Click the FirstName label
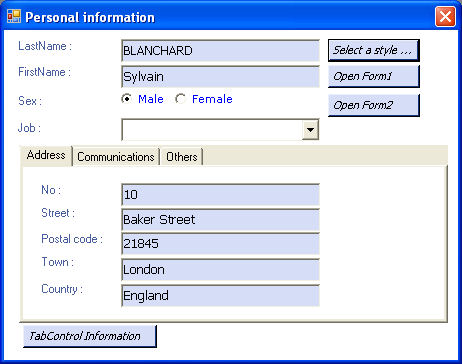The image size is (462, 364). click(44, 72)
